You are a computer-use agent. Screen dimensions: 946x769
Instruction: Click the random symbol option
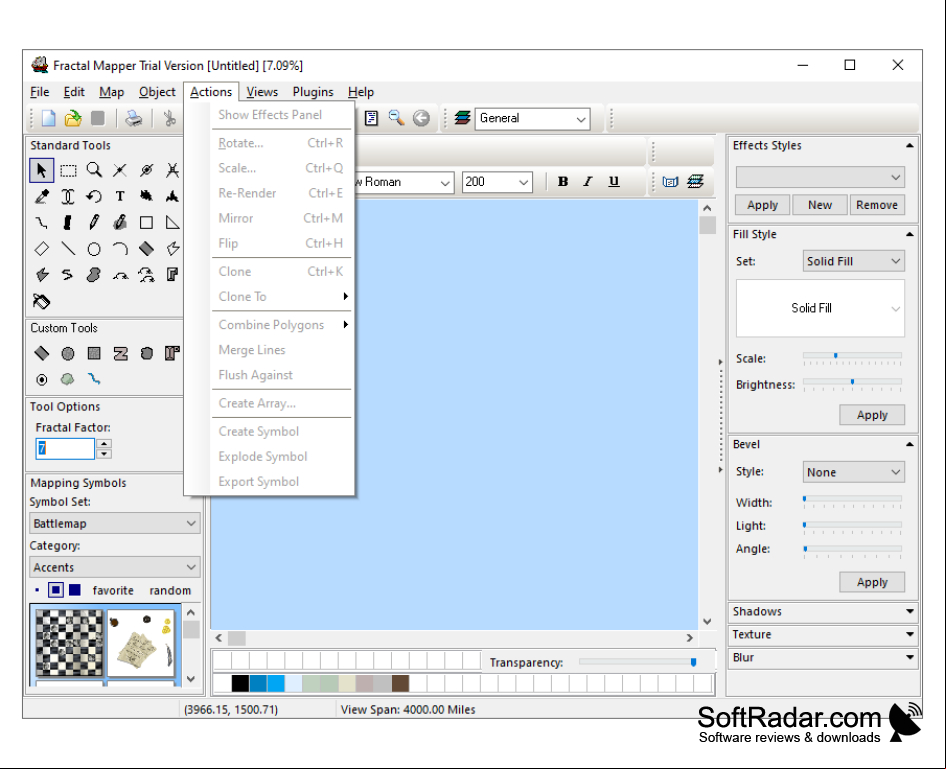170,590
